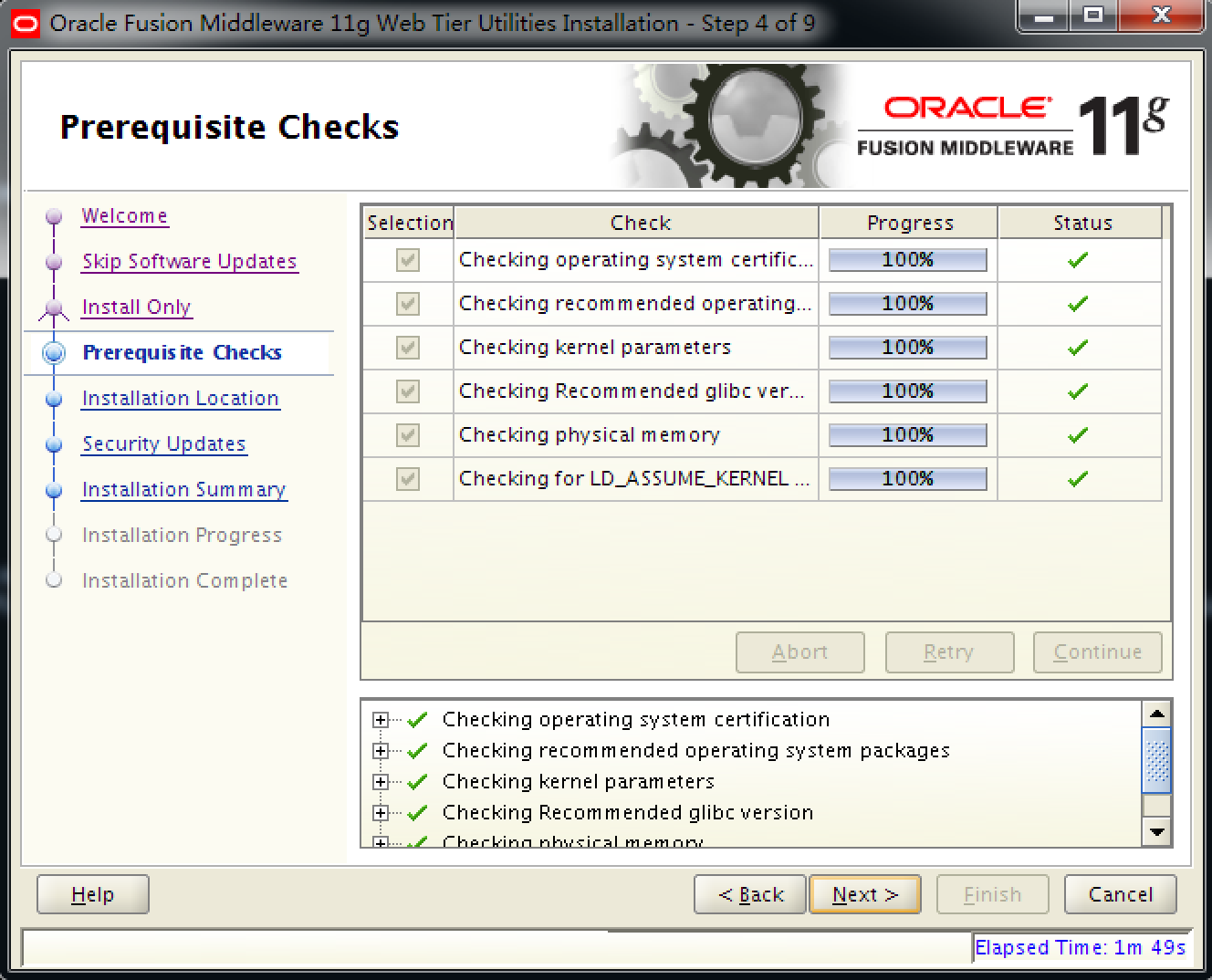Toggle checkbox for kernel parameters check
Viewport: 1212px width, 980px height.
408,348
